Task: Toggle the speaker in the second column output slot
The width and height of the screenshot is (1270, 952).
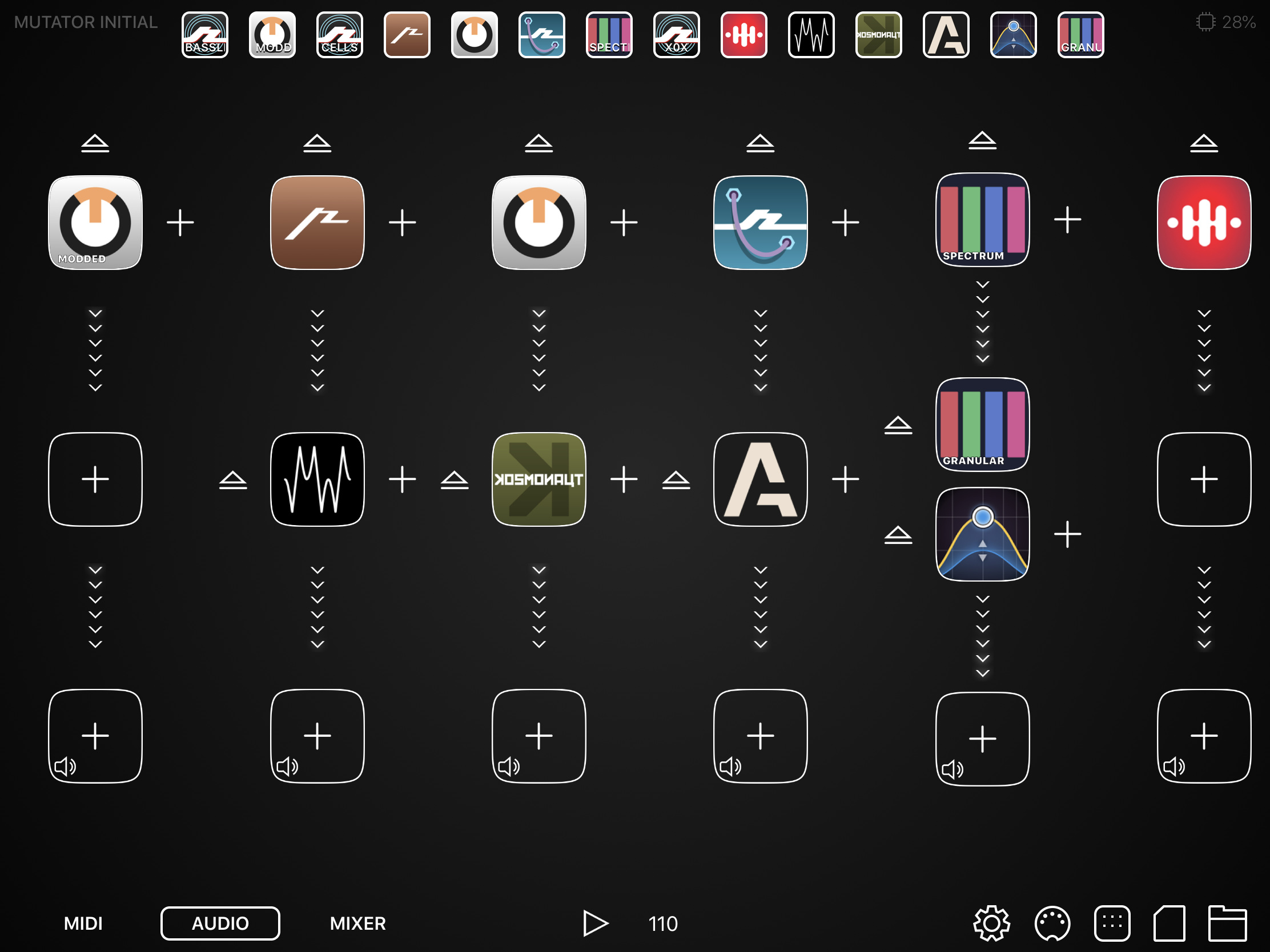Action: tap(287, 766)
